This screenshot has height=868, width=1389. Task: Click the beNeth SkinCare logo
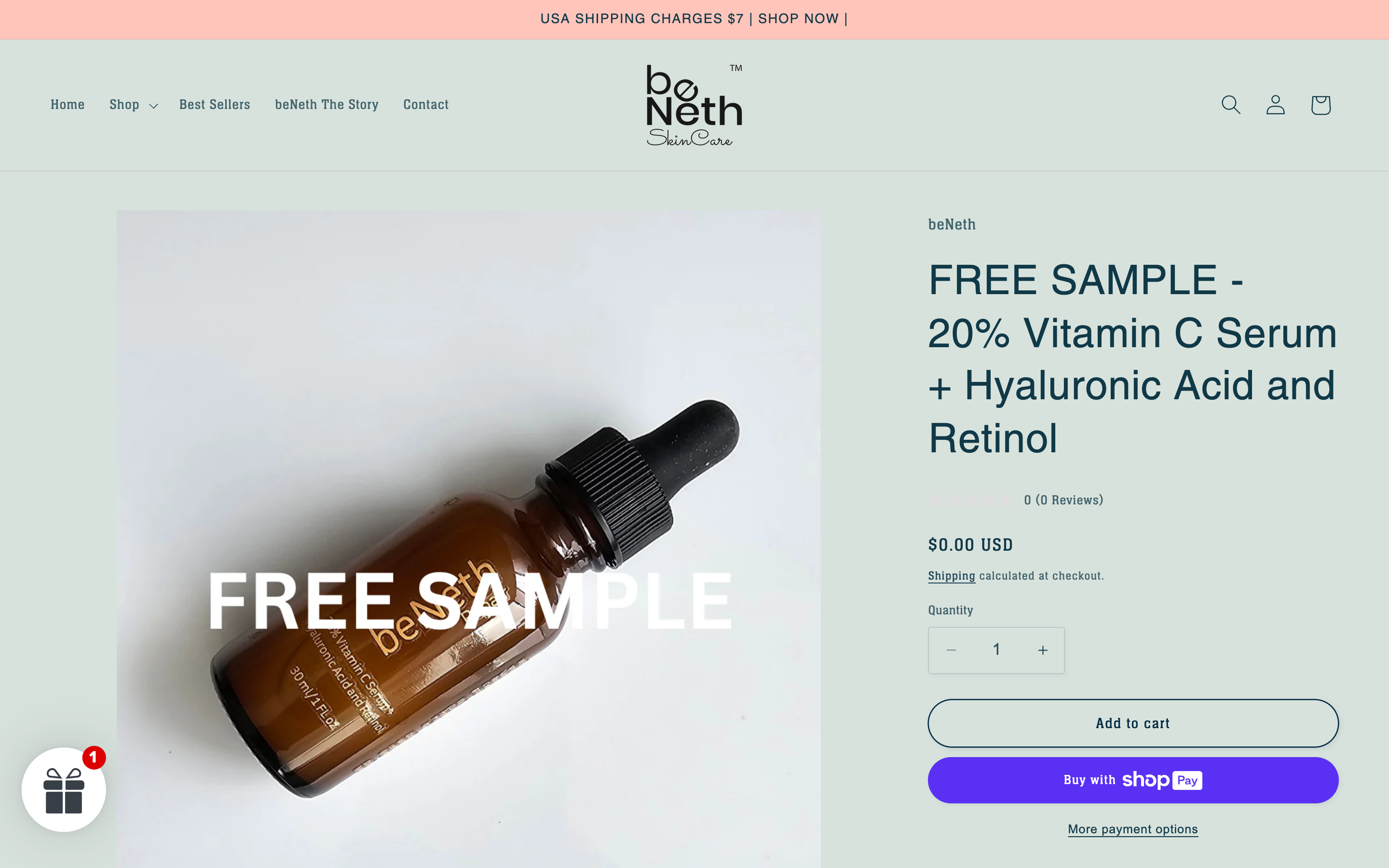point(694,105)
